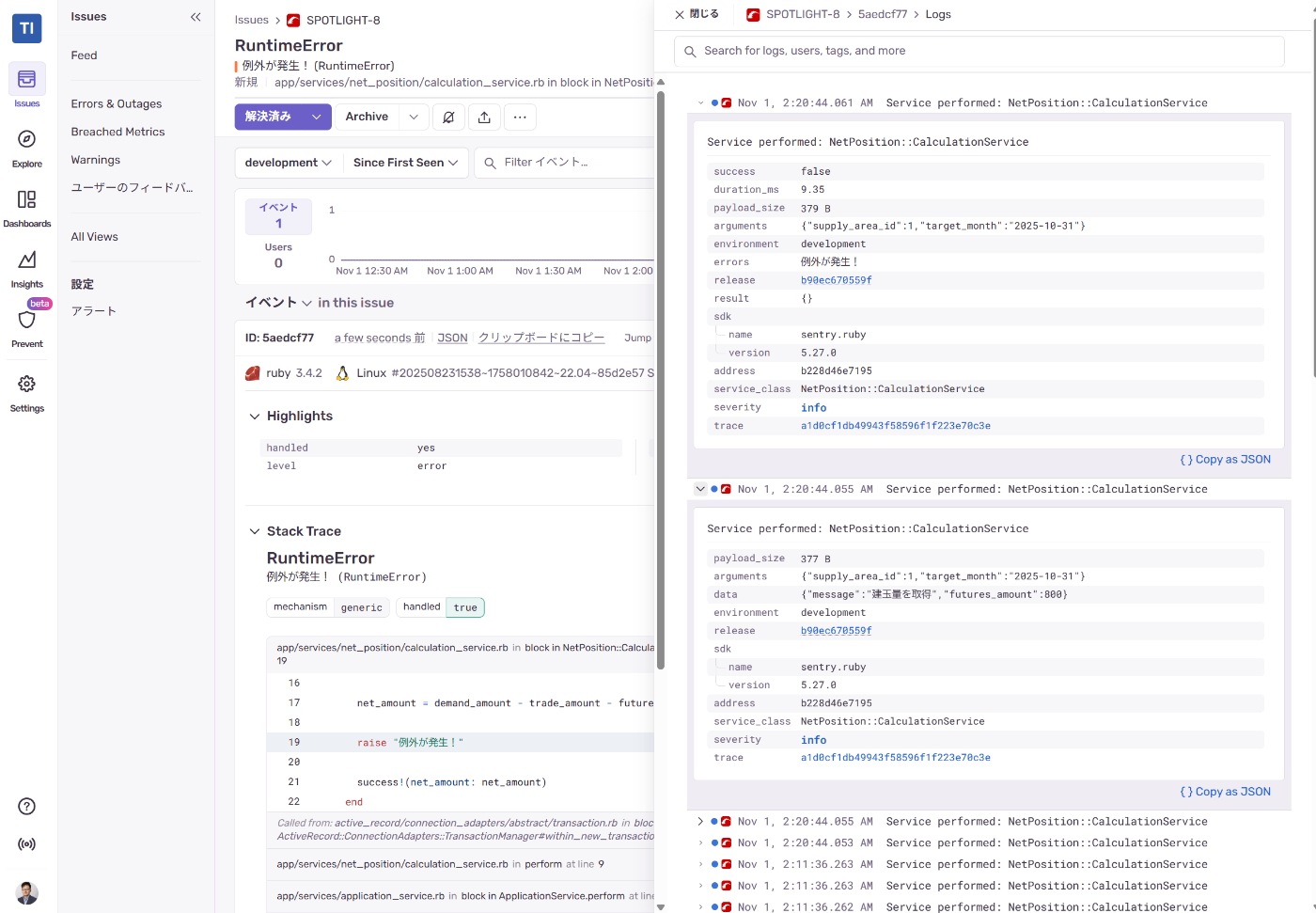Open All Views in sidebar
Image resolution: width=1316 pixels, height=913 pixels.
(94, 237)
